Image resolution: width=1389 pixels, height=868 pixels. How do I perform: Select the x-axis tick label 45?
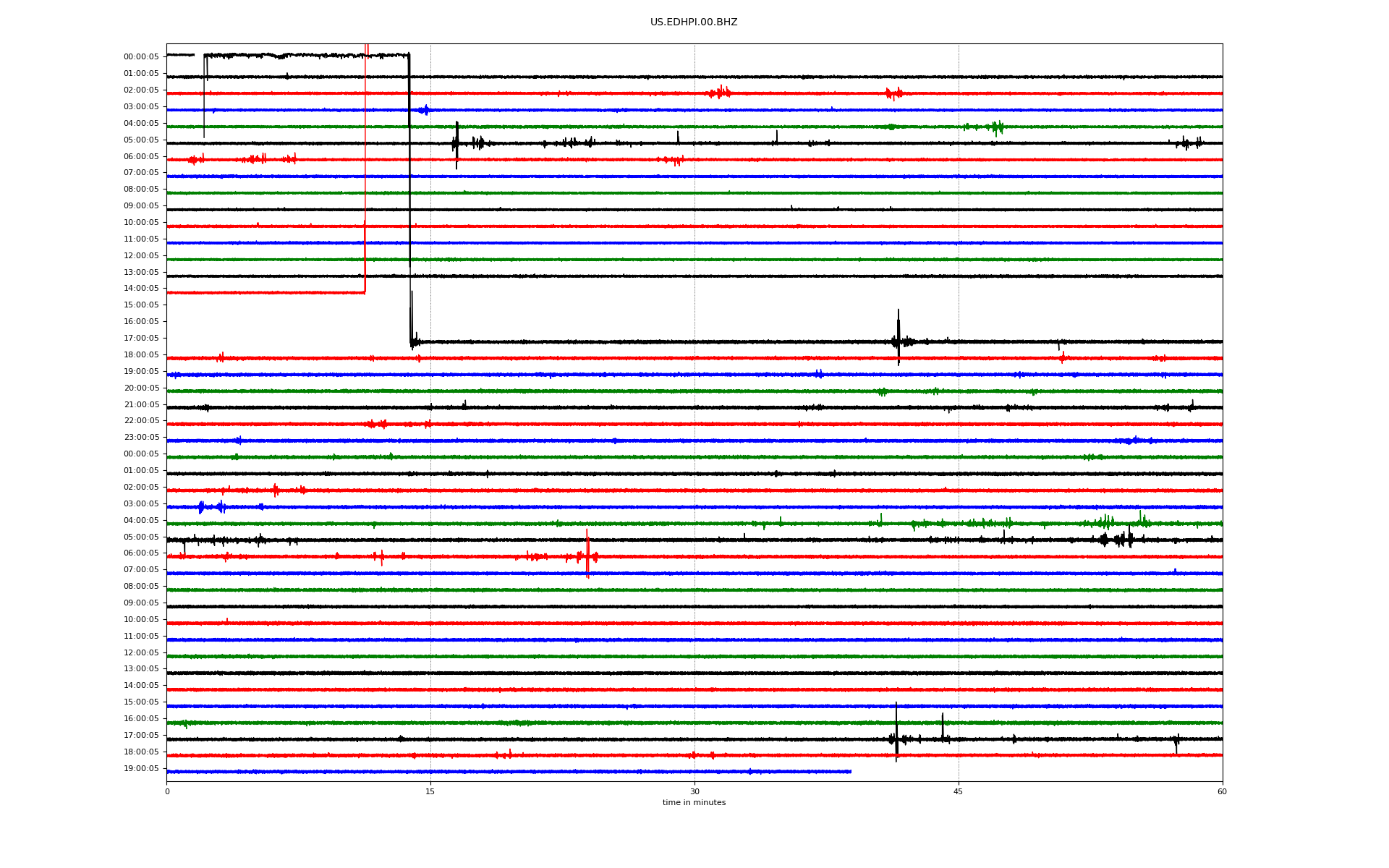point(959,791)
